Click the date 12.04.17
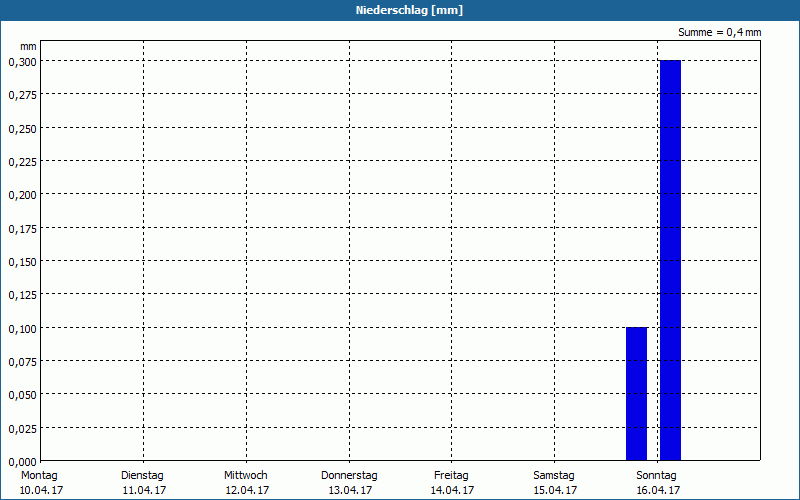Screen dimensions: 800x500 247,491
